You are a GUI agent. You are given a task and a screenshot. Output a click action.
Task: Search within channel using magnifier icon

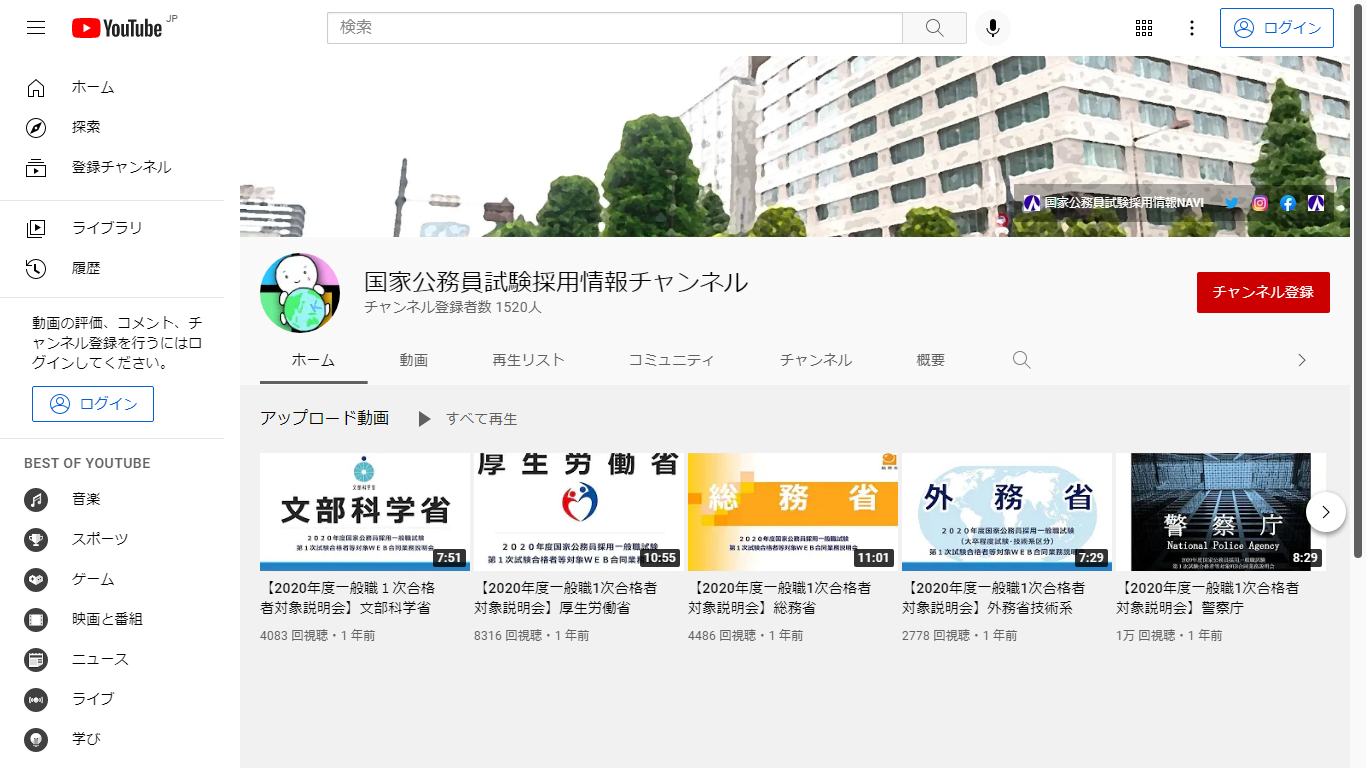(x=1021, y=360)
